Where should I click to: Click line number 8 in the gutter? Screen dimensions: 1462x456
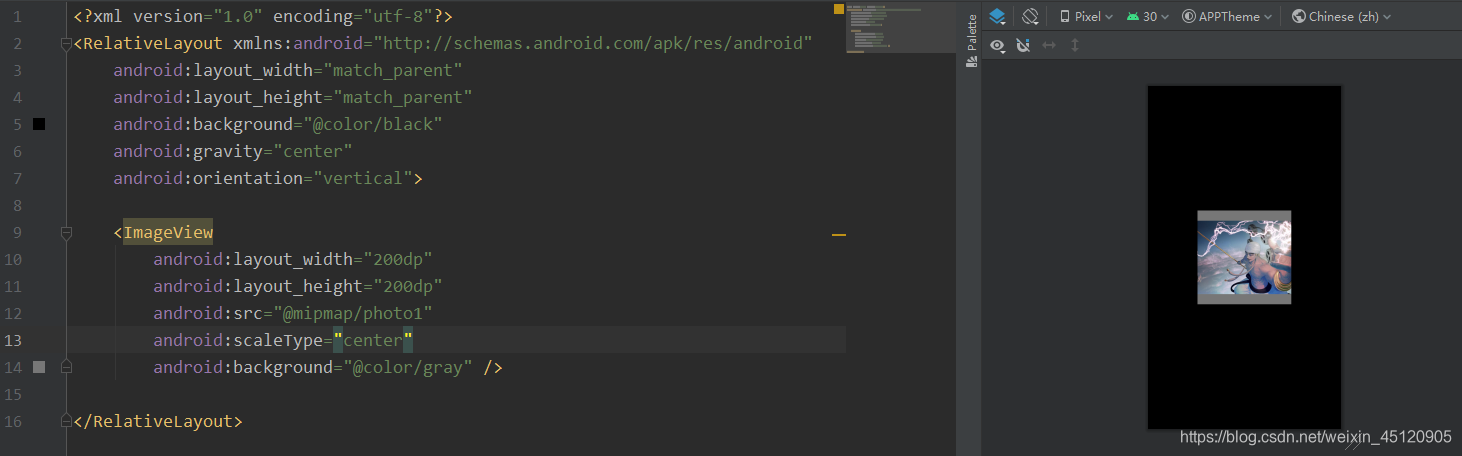(x=17, y=205)
